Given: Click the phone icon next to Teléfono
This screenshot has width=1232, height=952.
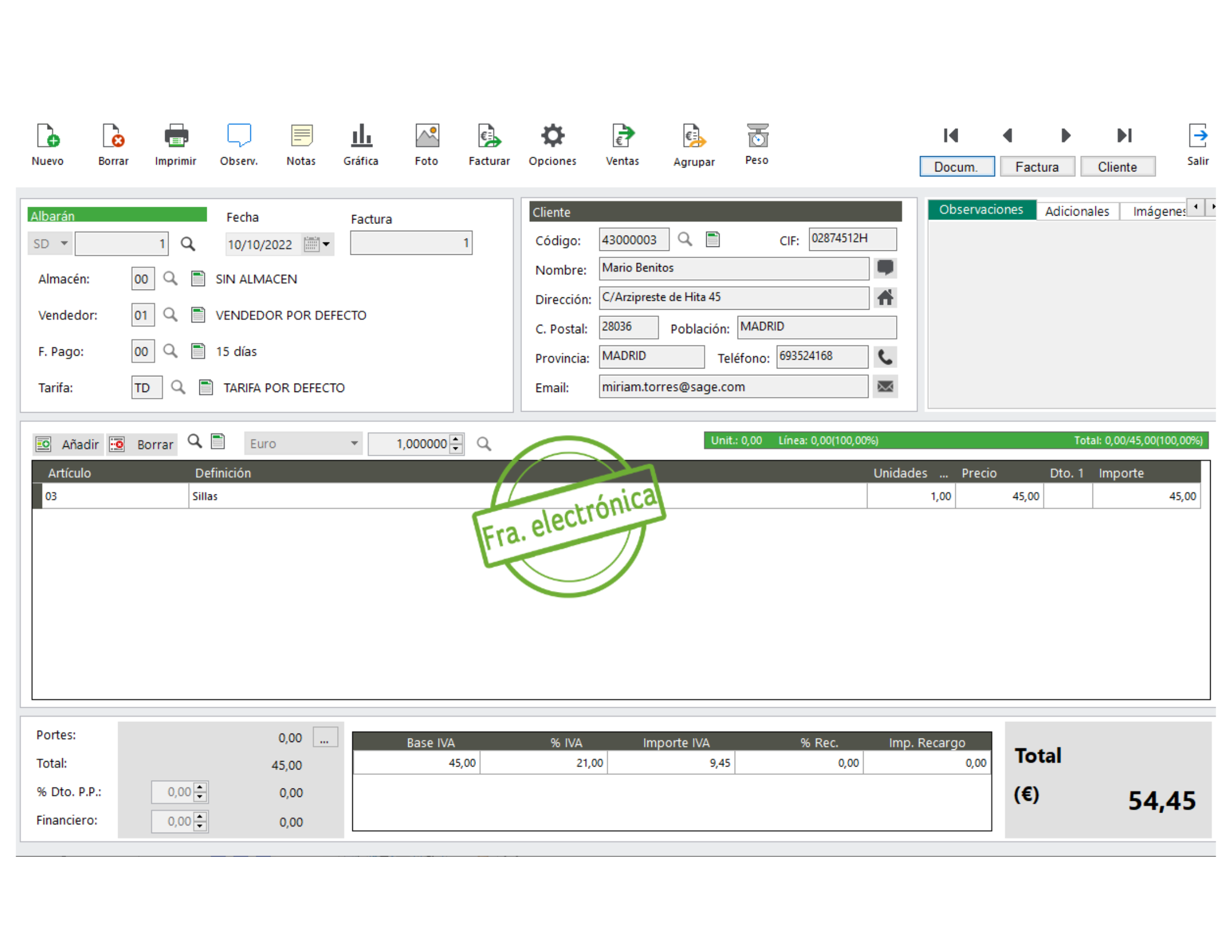Looking at the screenshot, I should coord(885,357).
